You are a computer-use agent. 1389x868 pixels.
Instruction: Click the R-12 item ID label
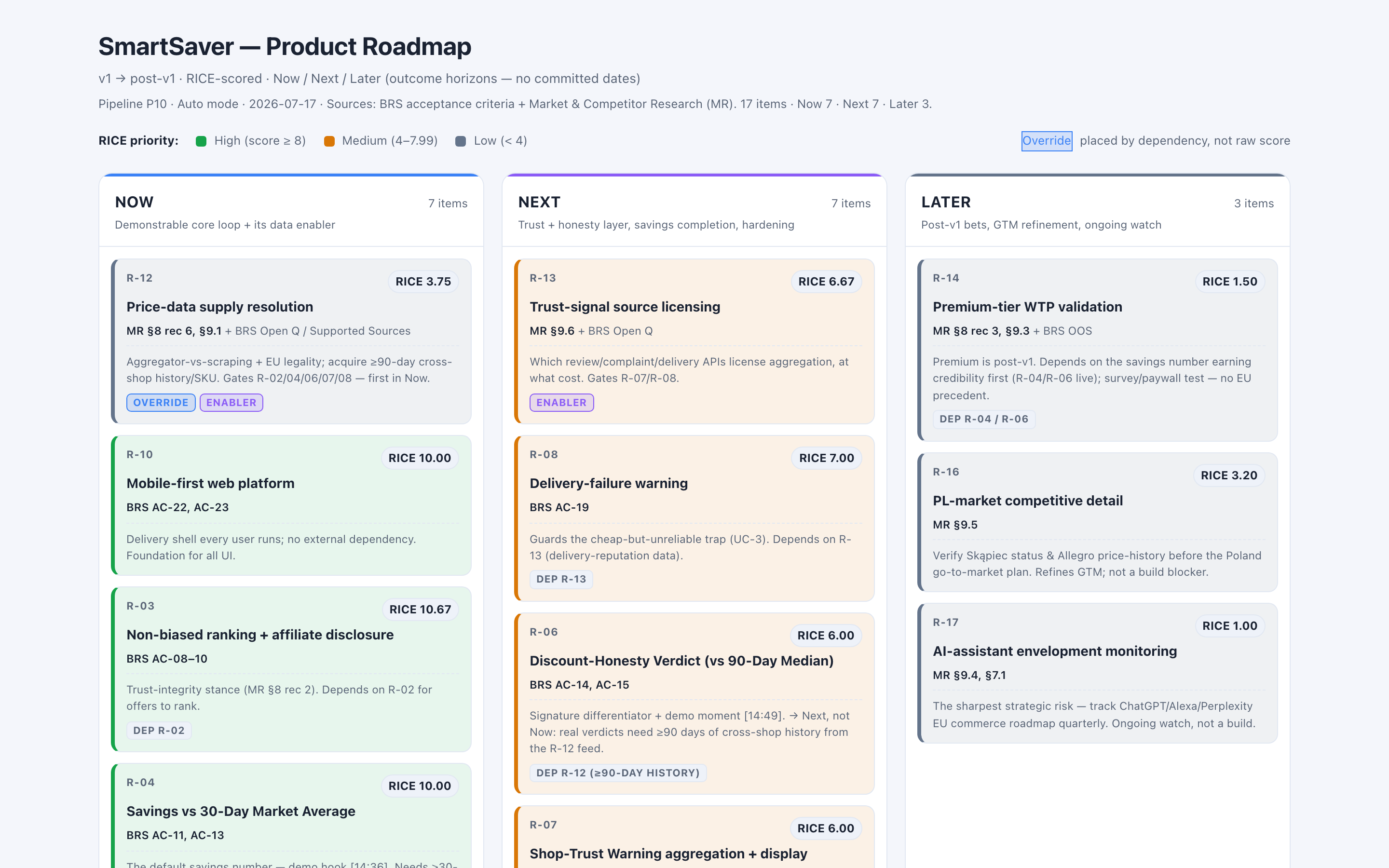point(139,278)
